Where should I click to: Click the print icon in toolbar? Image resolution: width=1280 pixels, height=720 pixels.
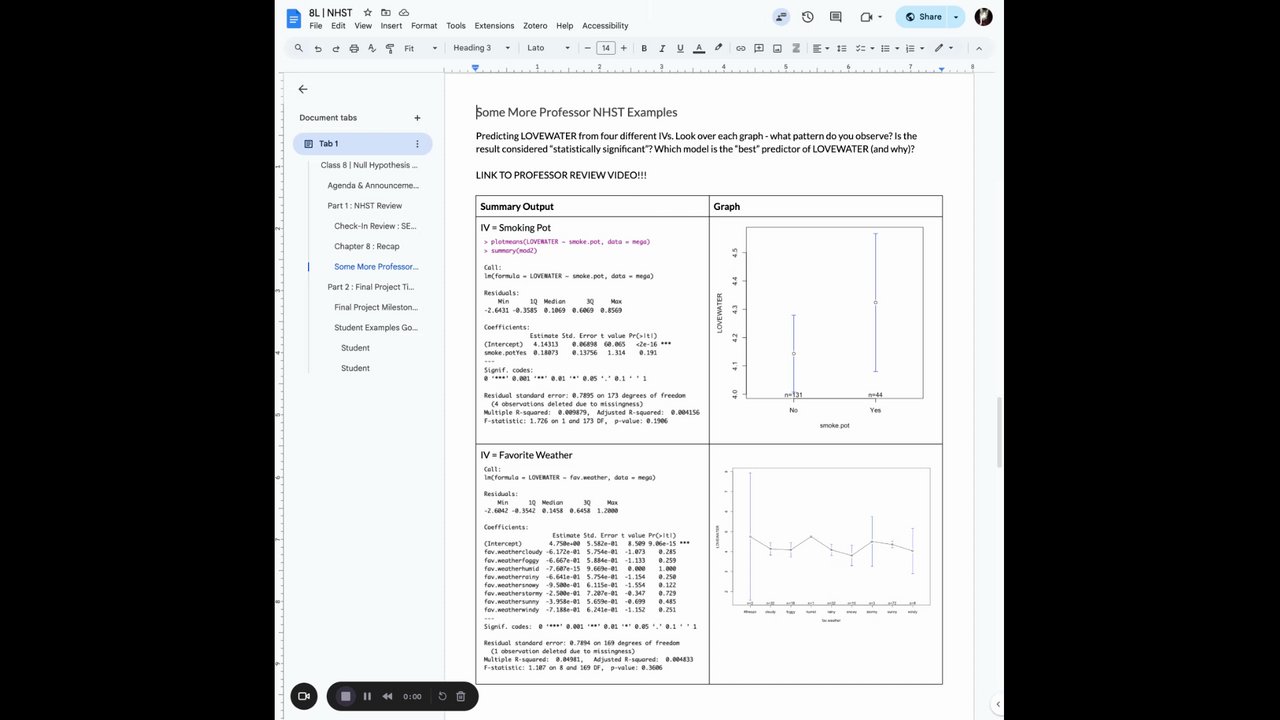[x=354, y=48]
